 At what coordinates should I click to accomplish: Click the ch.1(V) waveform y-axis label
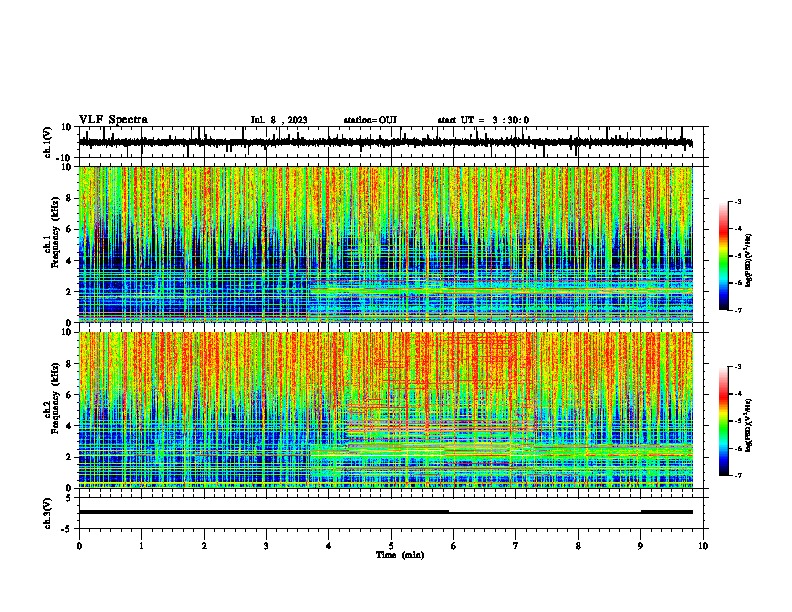coord(48,142)
